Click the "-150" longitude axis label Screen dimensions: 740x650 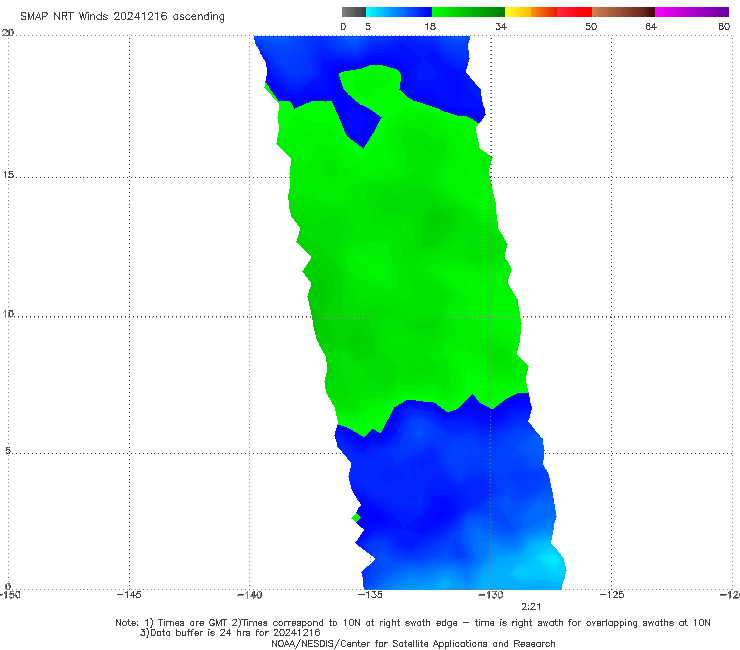[x=9, y=595]
